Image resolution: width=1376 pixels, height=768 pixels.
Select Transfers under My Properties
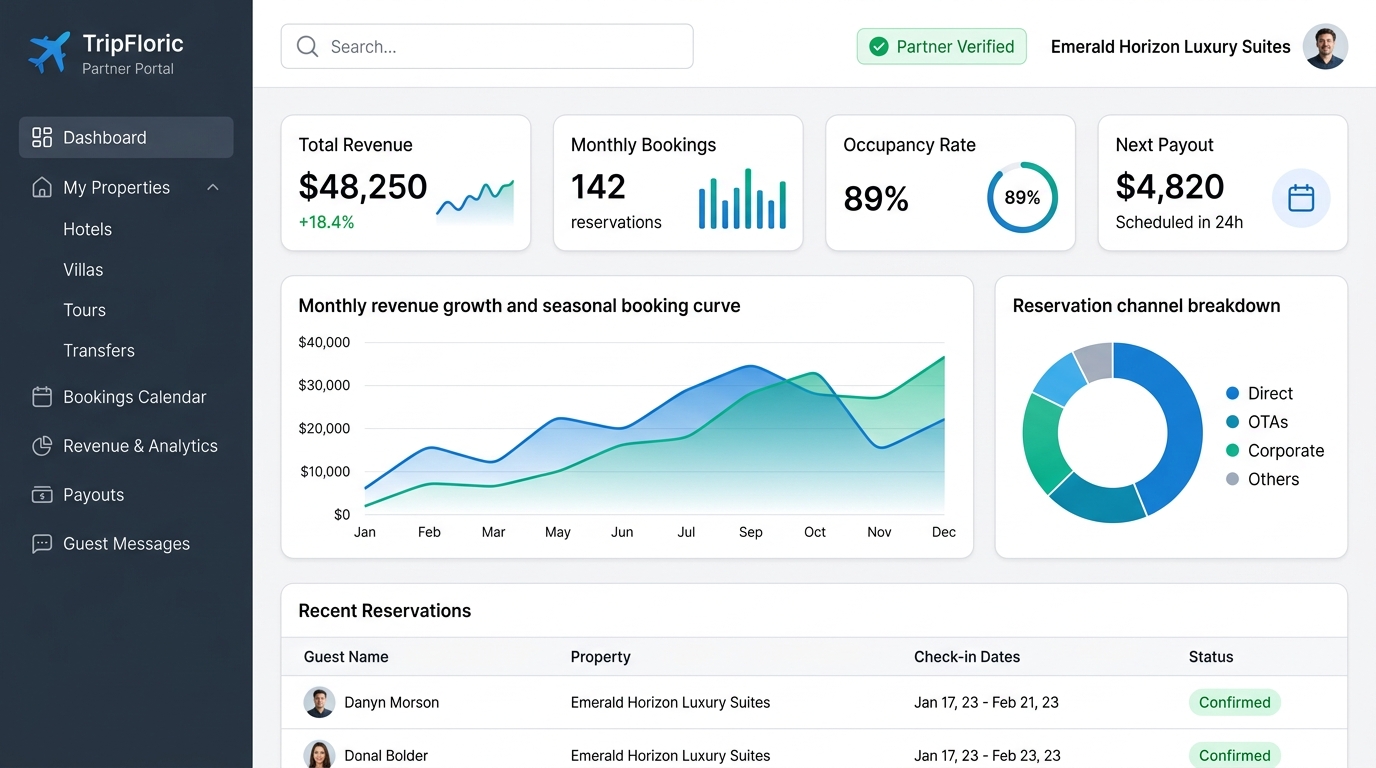click(99, 351)
